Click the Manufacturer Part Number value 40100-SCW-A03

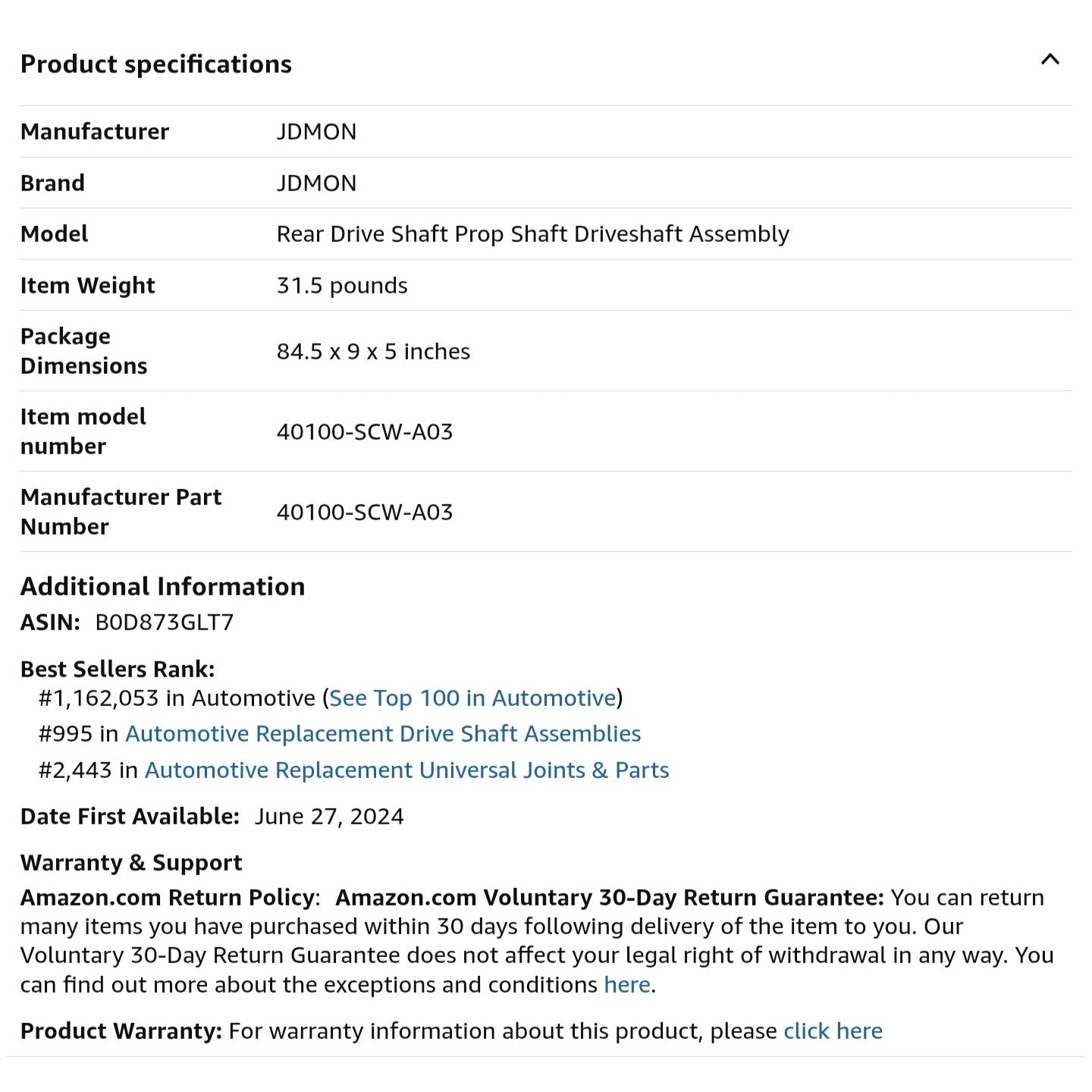point(365,512)
